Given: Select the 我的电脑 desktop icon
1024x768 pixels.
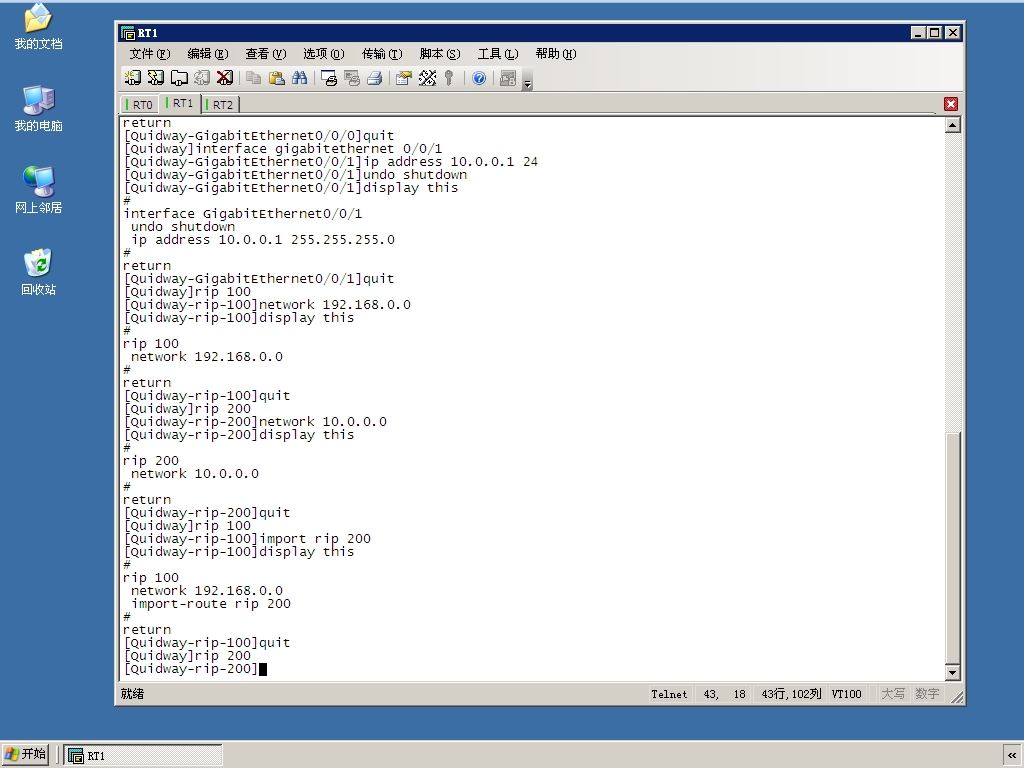Looking at the screenshot, I should coord(39,108).
